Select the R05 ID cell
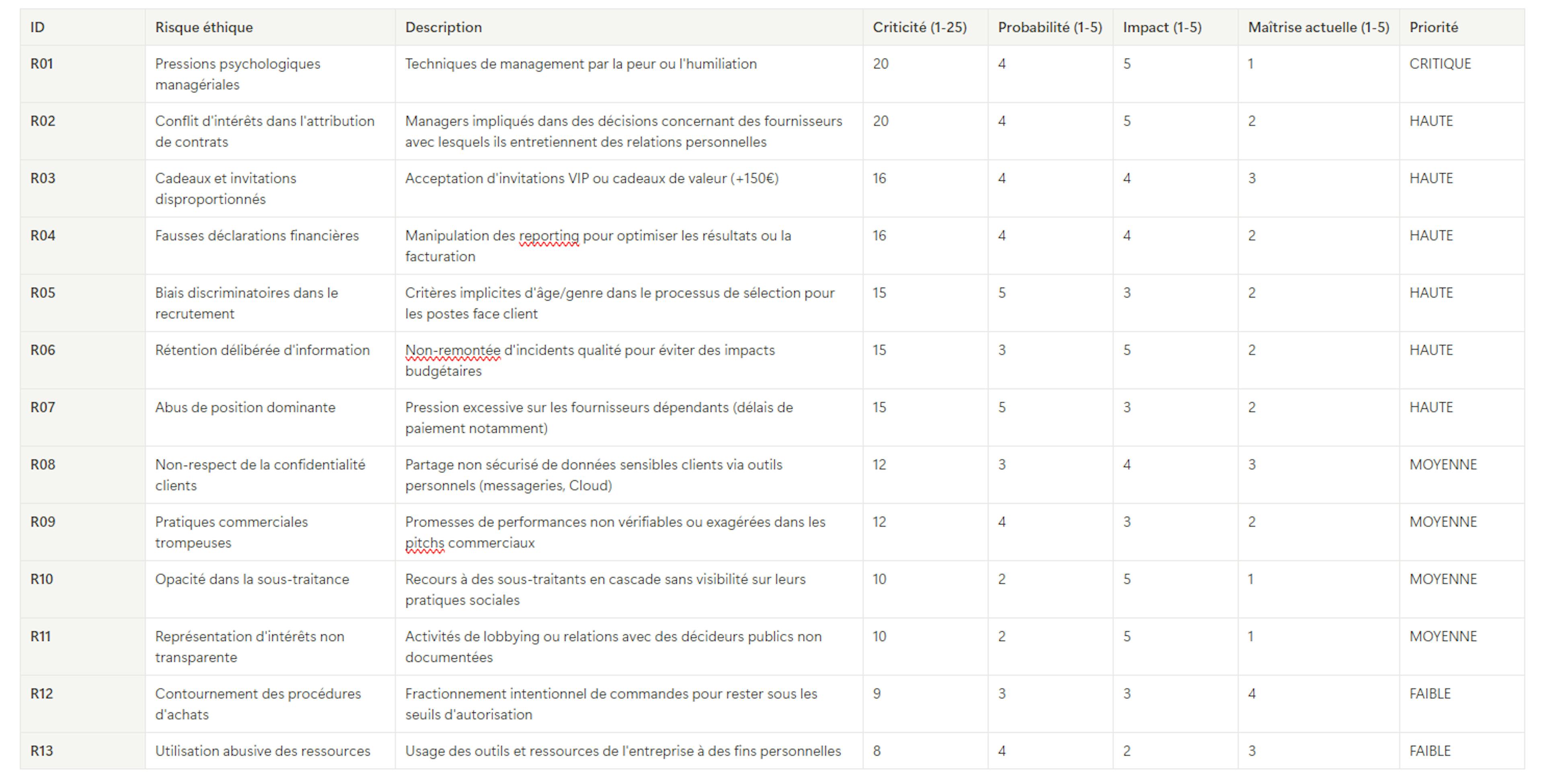 (83, 303)
